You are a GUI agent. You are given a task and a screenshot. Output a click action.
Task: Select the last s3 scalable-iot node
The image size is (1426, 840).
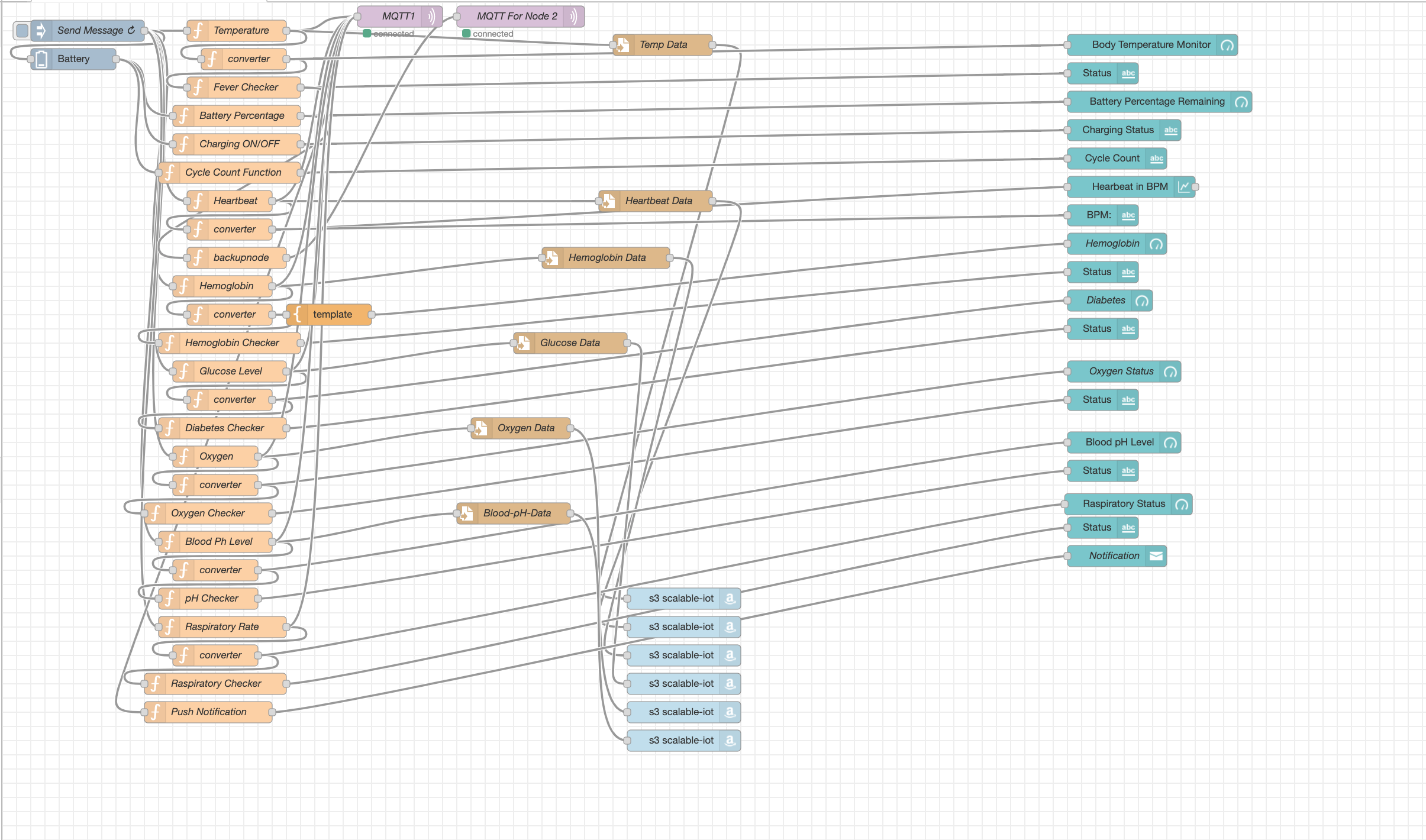pos(680,741)
